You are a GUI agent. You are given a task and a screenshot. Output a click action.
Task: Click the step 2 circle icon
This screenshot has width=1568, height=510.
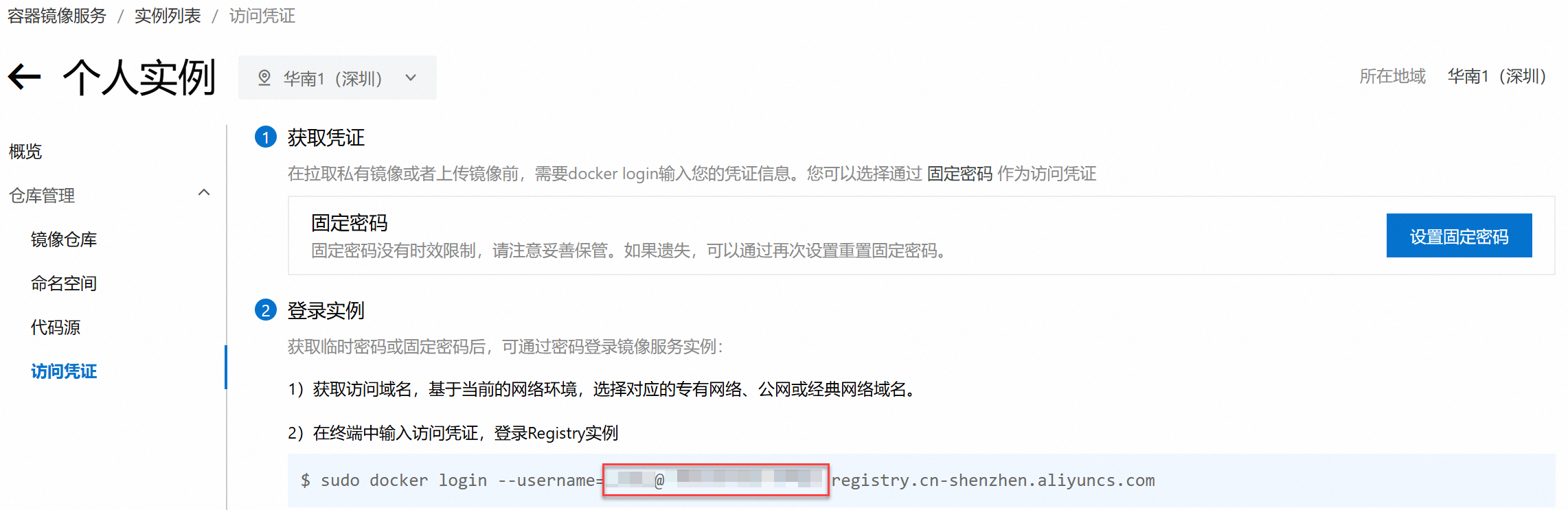click(266, 310)
